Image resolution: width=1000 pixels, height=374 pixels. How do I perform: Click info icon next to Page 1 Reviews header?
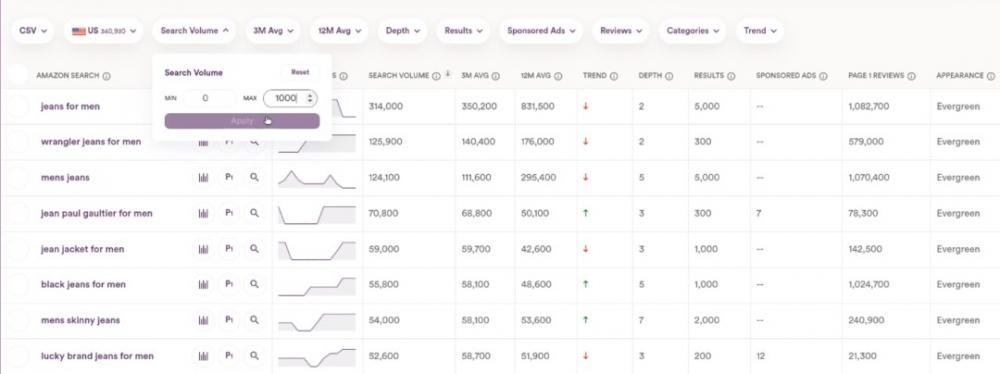pyautogui.click(x=911, y=76)
